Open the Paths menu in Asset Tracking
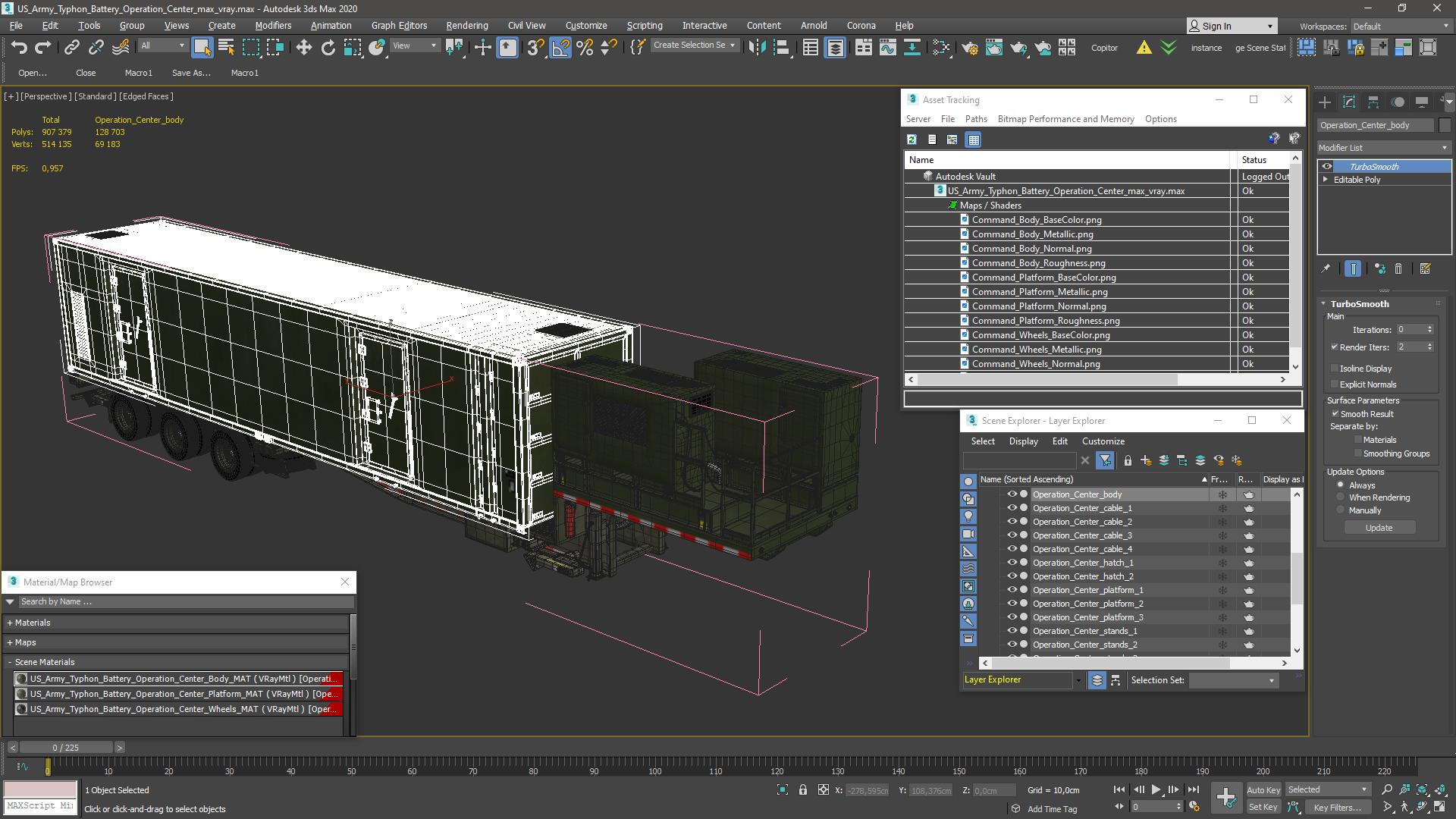1456x819 pixels. pos(975,119)
